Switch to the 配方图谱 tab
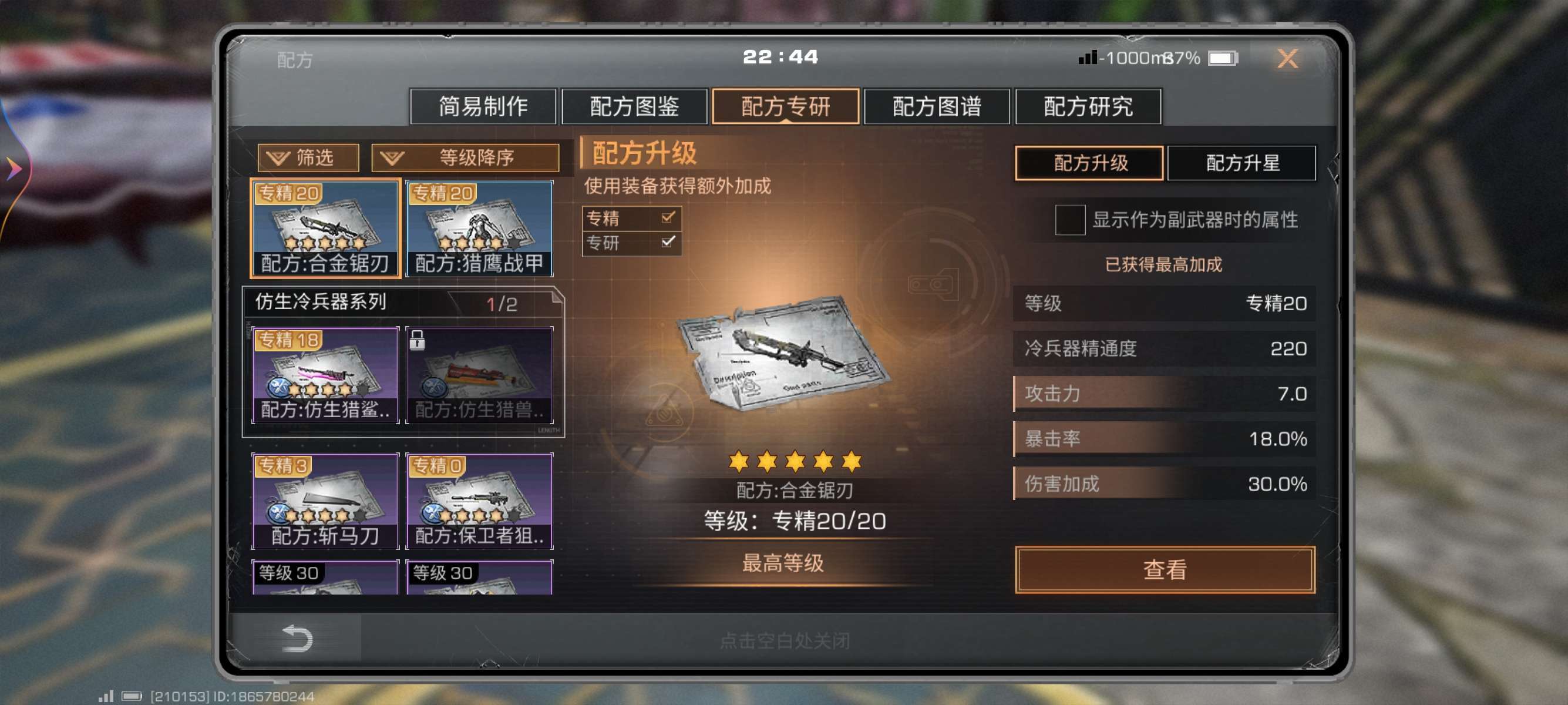Viewport: 1568px width, 705px height. pyautogui.click(x=937, y=106)
